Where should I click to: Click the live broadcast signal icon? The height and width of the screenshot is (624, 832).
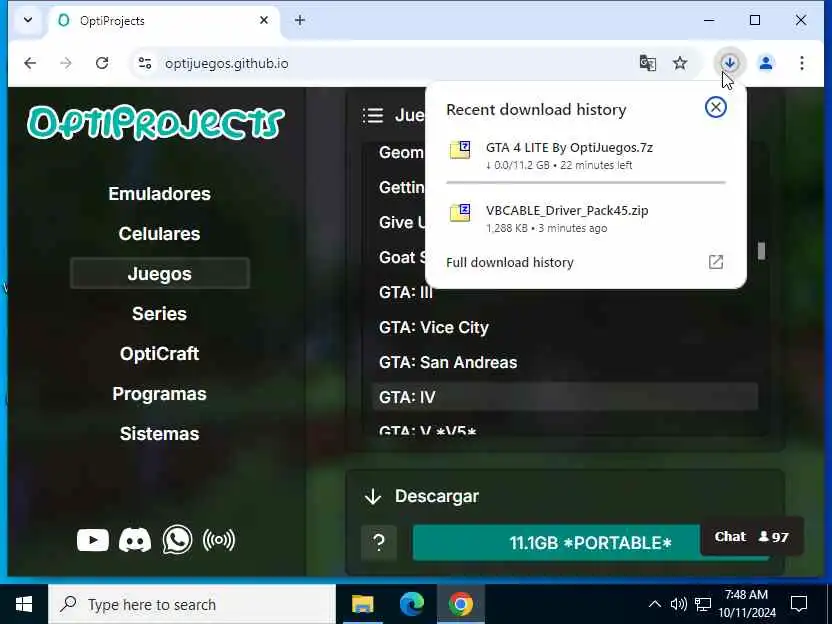point(219,540)
